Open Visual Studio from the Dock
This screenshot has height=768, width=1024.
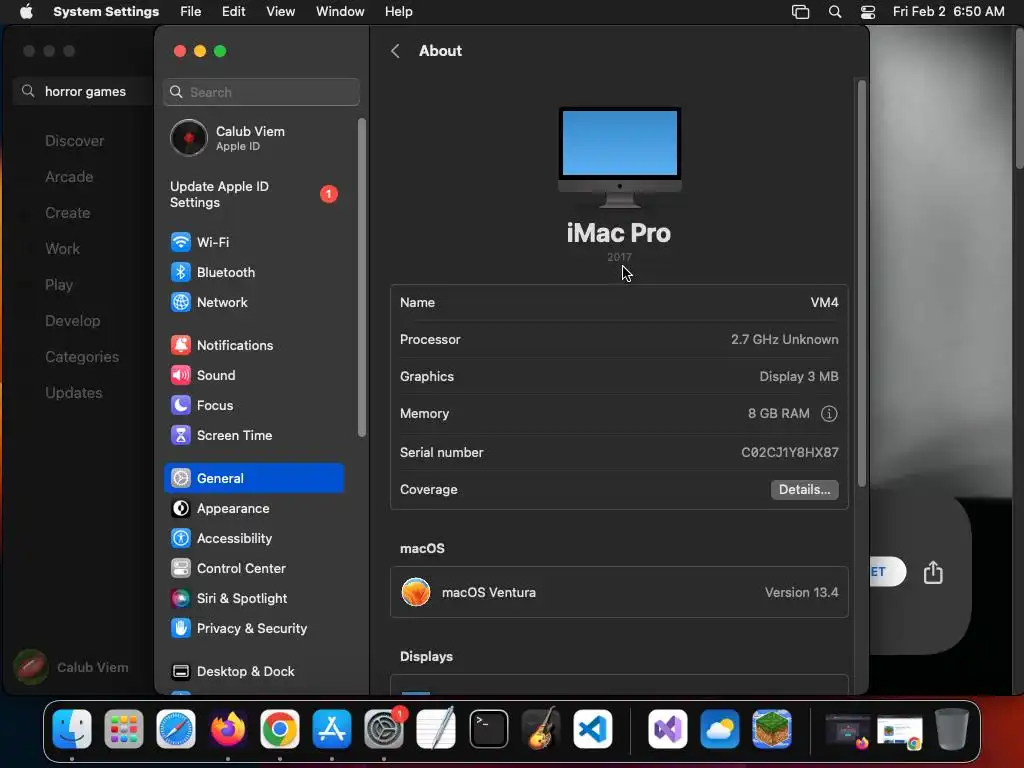[x=667, y=729]
